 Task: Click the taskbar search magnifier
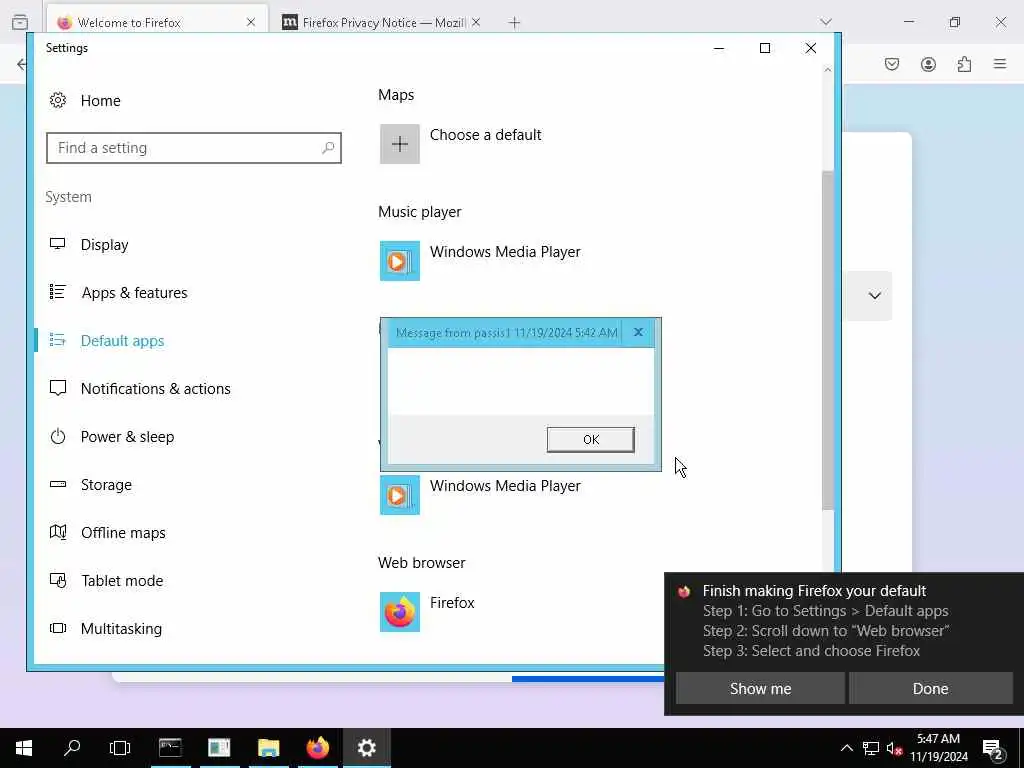[72, 748]
